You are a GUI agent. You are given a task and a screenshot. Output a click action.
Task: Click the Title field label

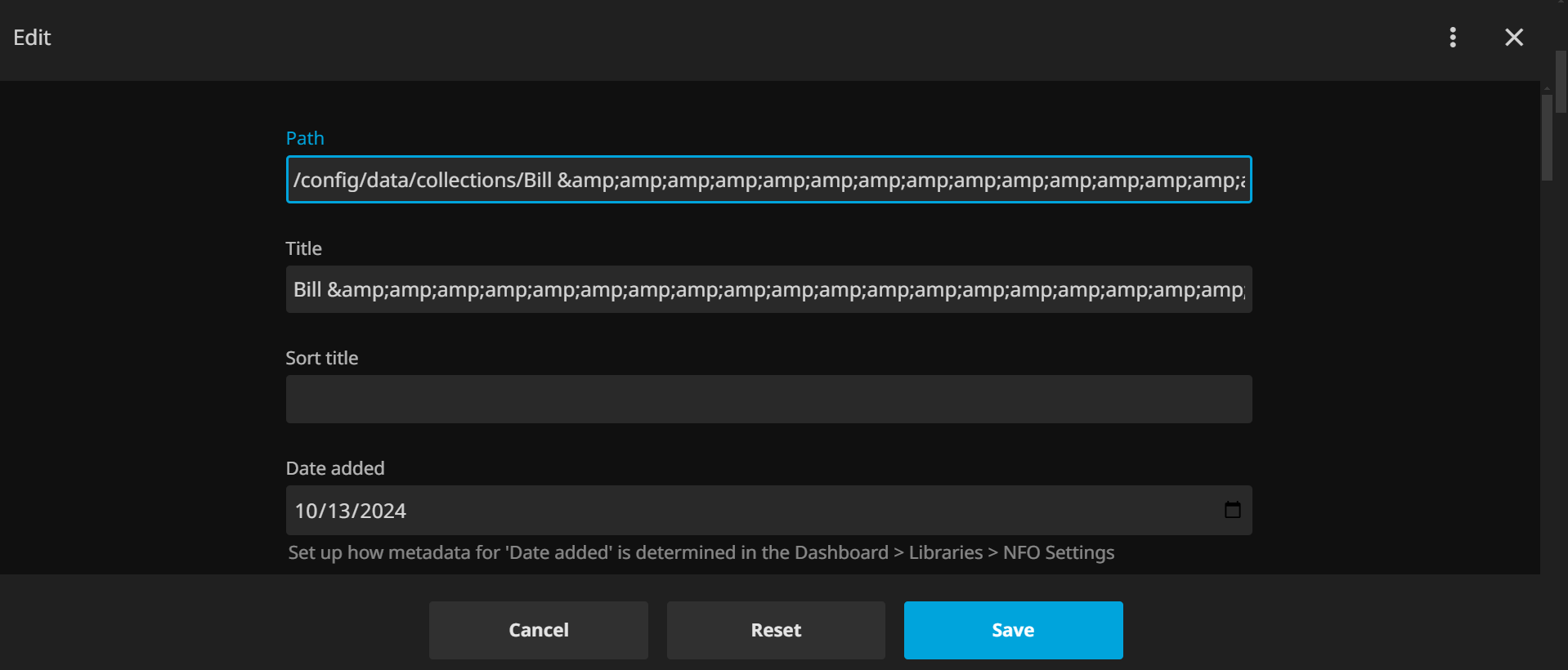[303, 248]
